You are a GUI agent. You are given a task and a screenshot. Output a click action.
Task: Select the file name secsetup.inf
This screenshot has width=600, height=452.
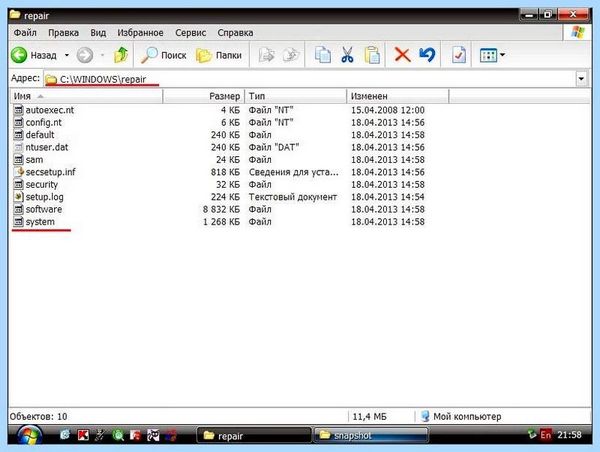click(x=51, y=172)
